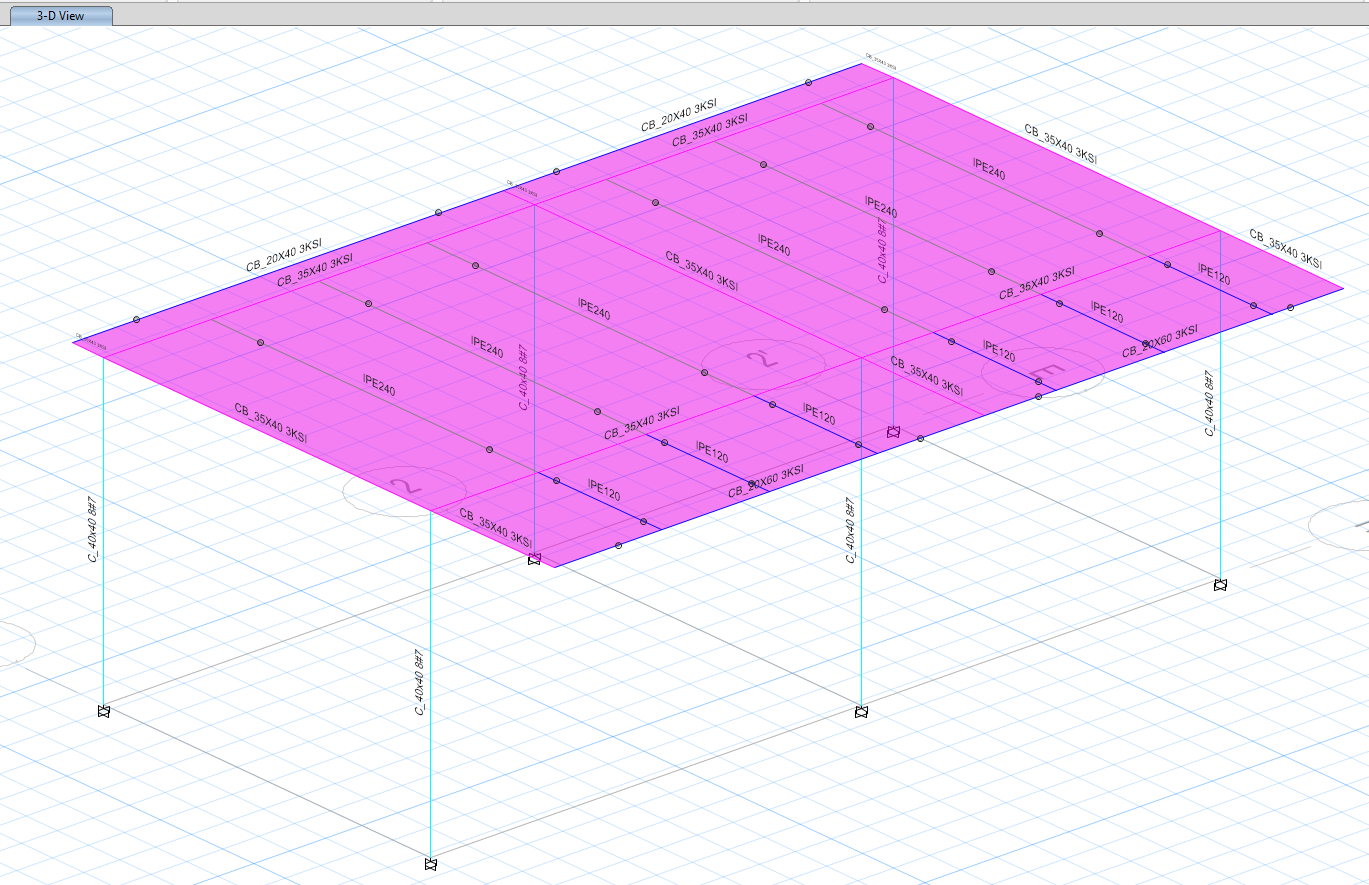This screenshot has height=885, width=1369.
Task: Click the C_40x40 8#7 label on the frontmost cyan column
Action: coord(421,682)
